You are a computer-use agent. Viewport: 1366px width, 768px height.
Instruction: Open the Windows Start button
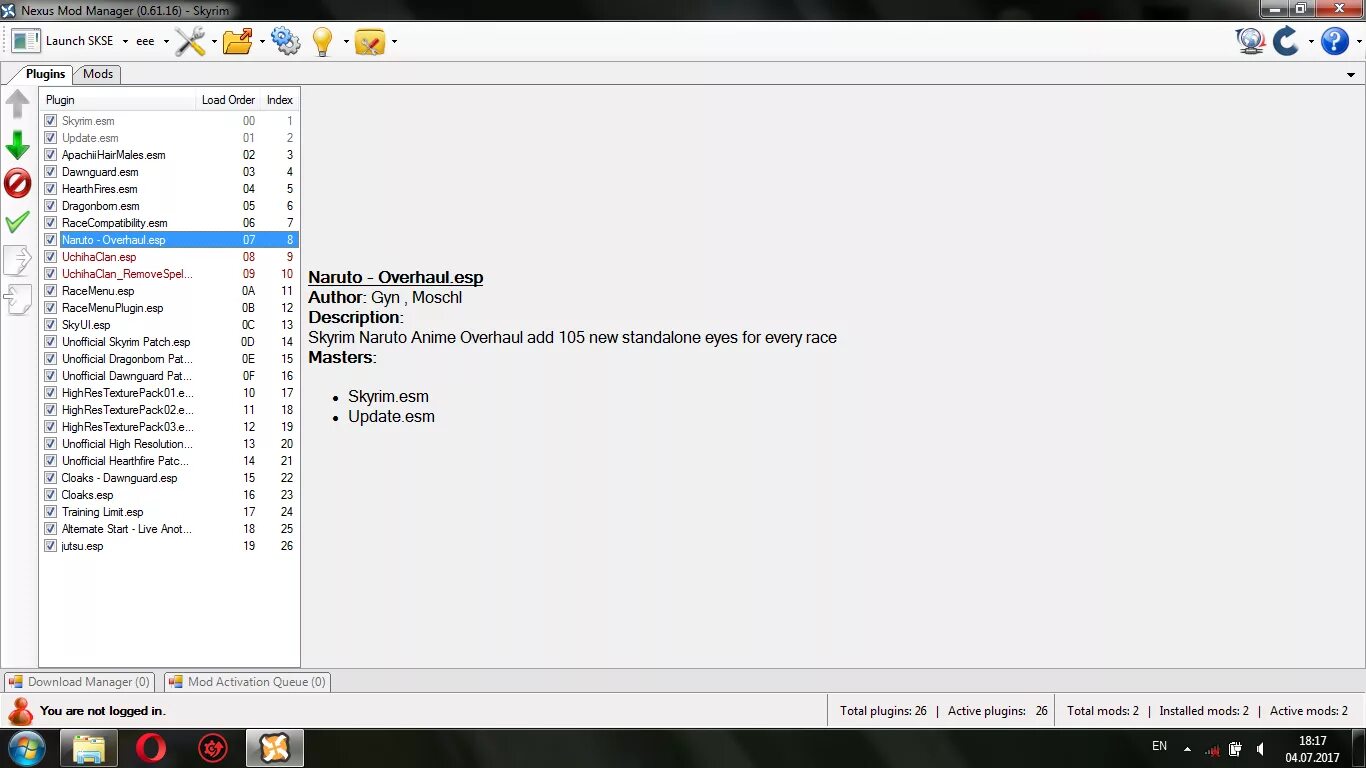(x=25, y=748)
